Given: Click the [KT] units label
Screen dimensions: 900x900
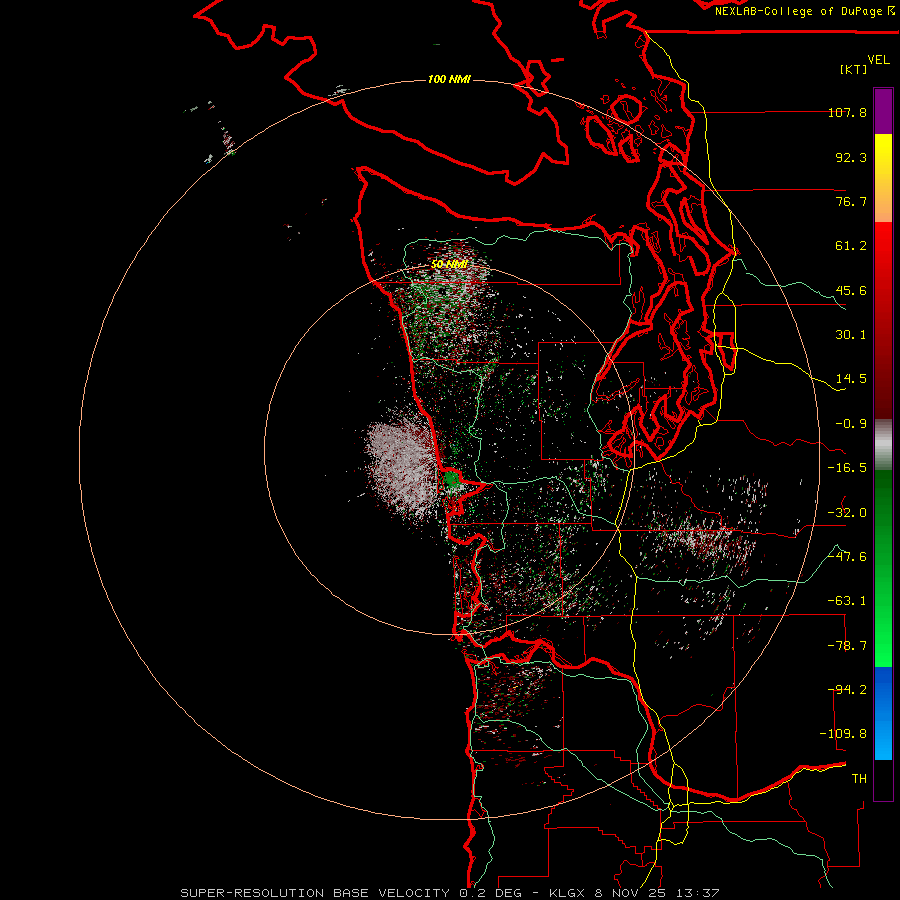Looking at the screenshot, I should click(854, 69).
